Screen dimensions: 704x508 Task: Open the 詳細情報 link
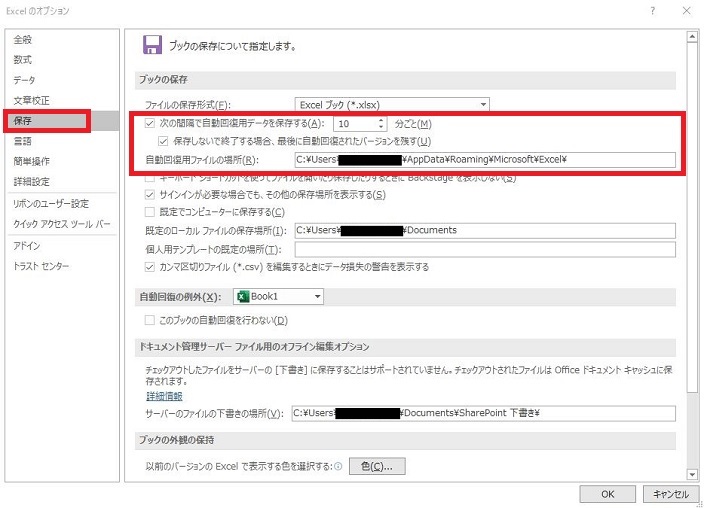coord(164,396)
